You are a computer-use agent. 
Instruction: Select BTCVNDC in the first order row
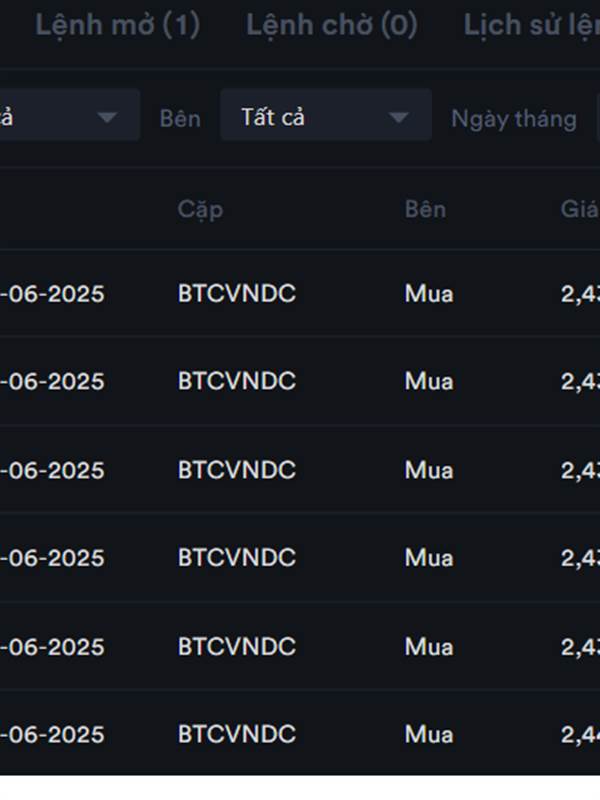(x=237, y=293)
